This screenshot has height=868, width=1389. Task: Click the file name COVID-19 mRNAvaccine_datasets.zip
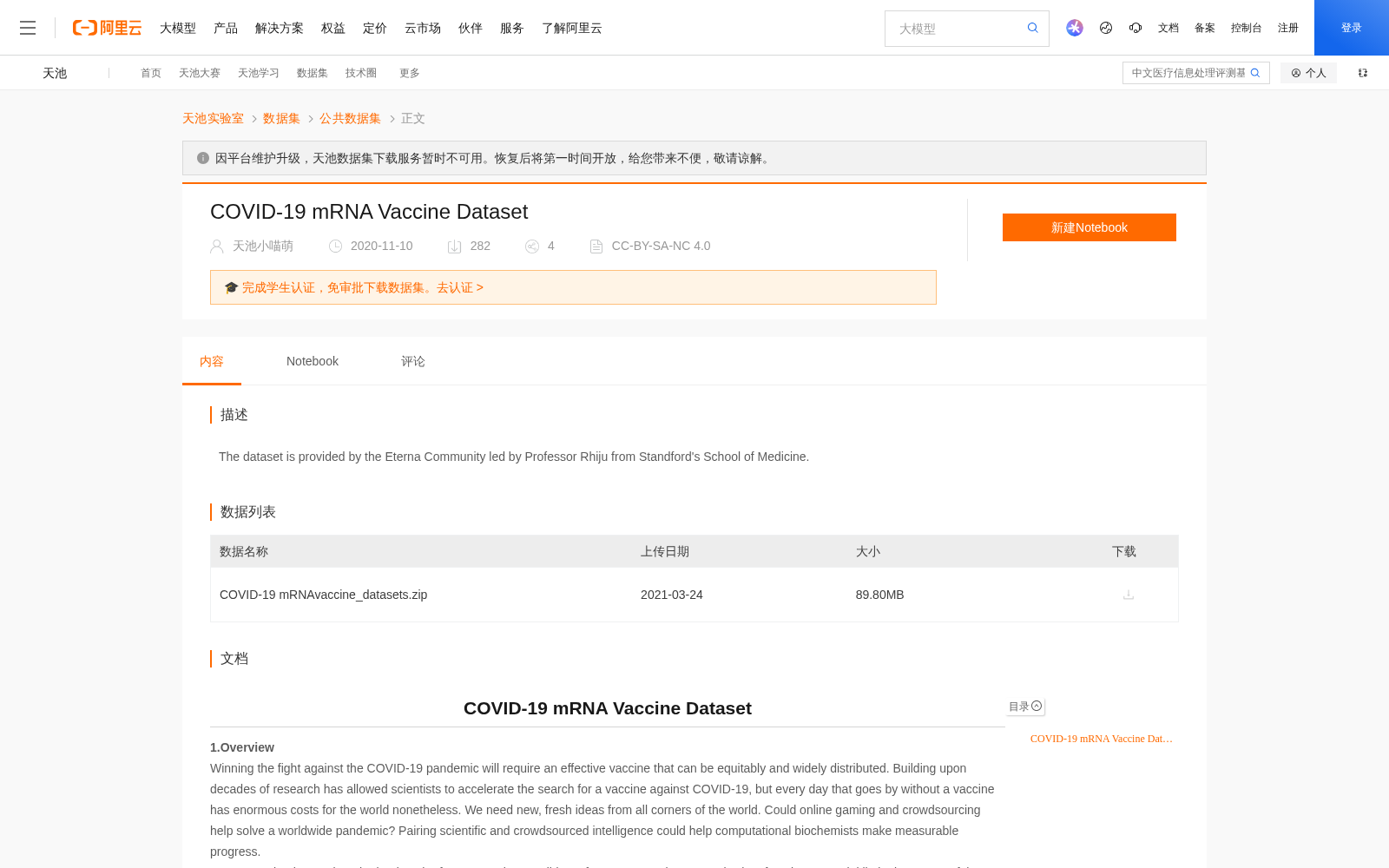(x=323, y=595)
